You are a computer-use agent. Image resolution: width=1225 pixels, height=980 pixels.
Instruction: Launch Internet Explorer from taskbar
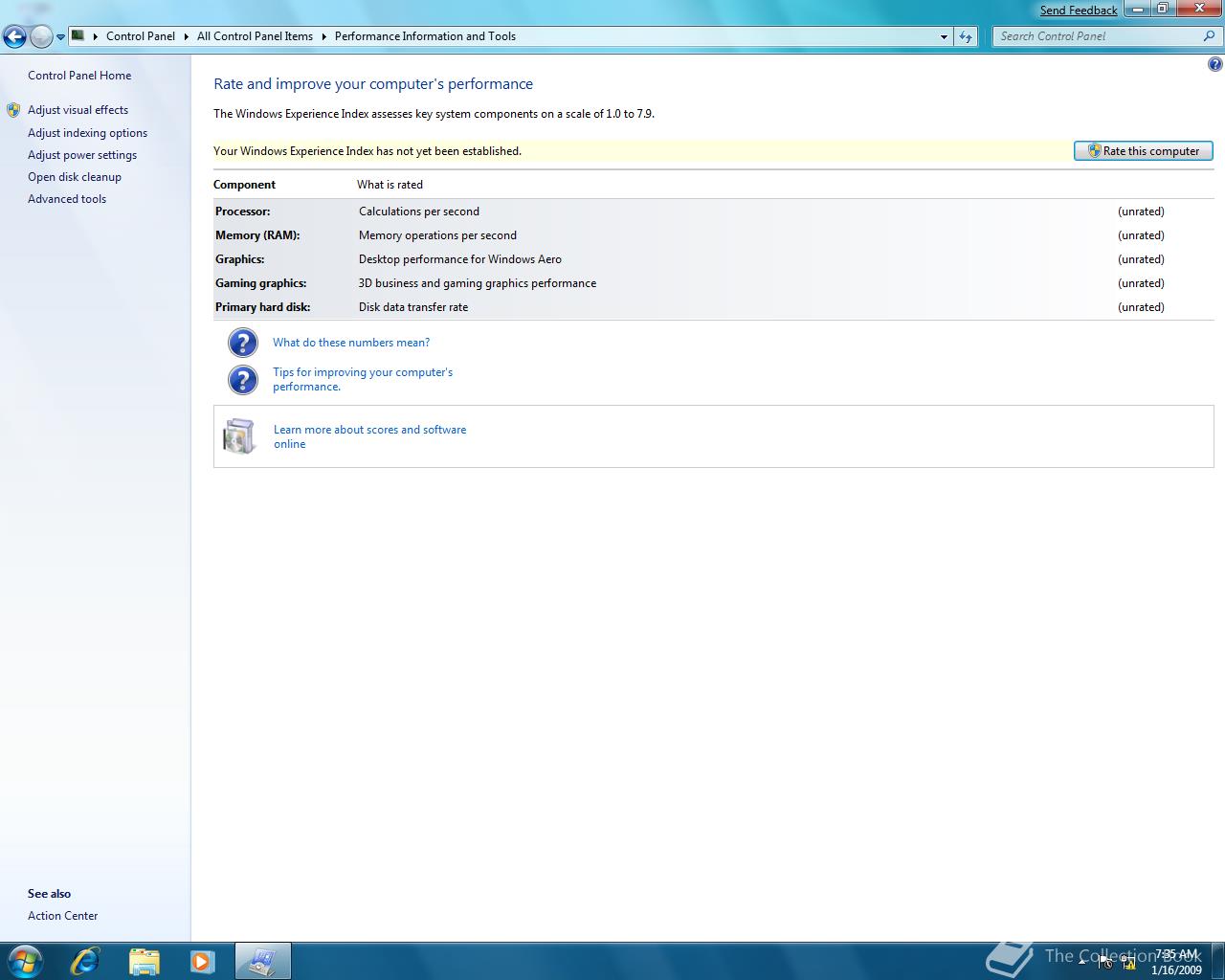tap(85, 961)
